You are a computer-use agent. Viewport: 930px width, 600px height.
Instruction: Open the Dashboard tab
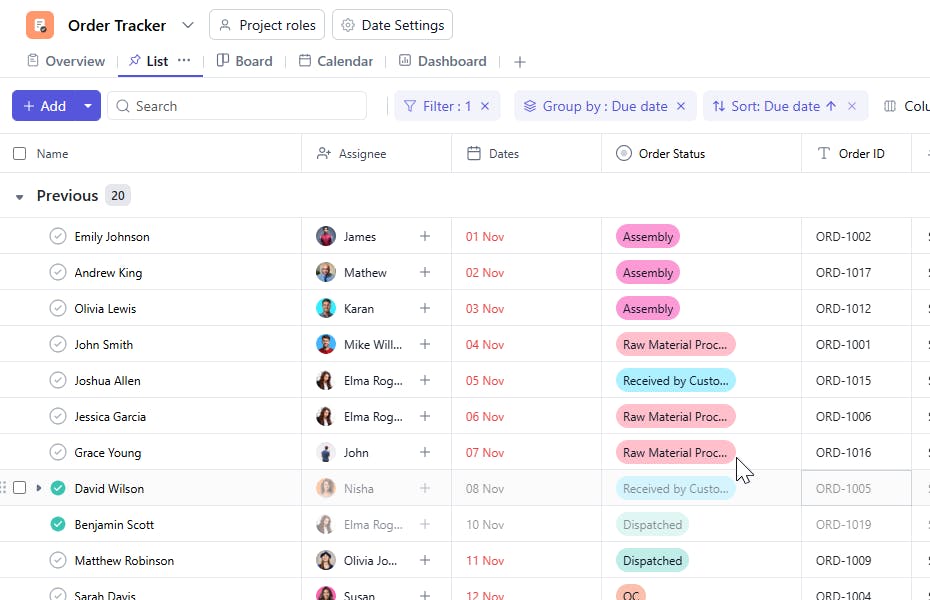(442, 61)
